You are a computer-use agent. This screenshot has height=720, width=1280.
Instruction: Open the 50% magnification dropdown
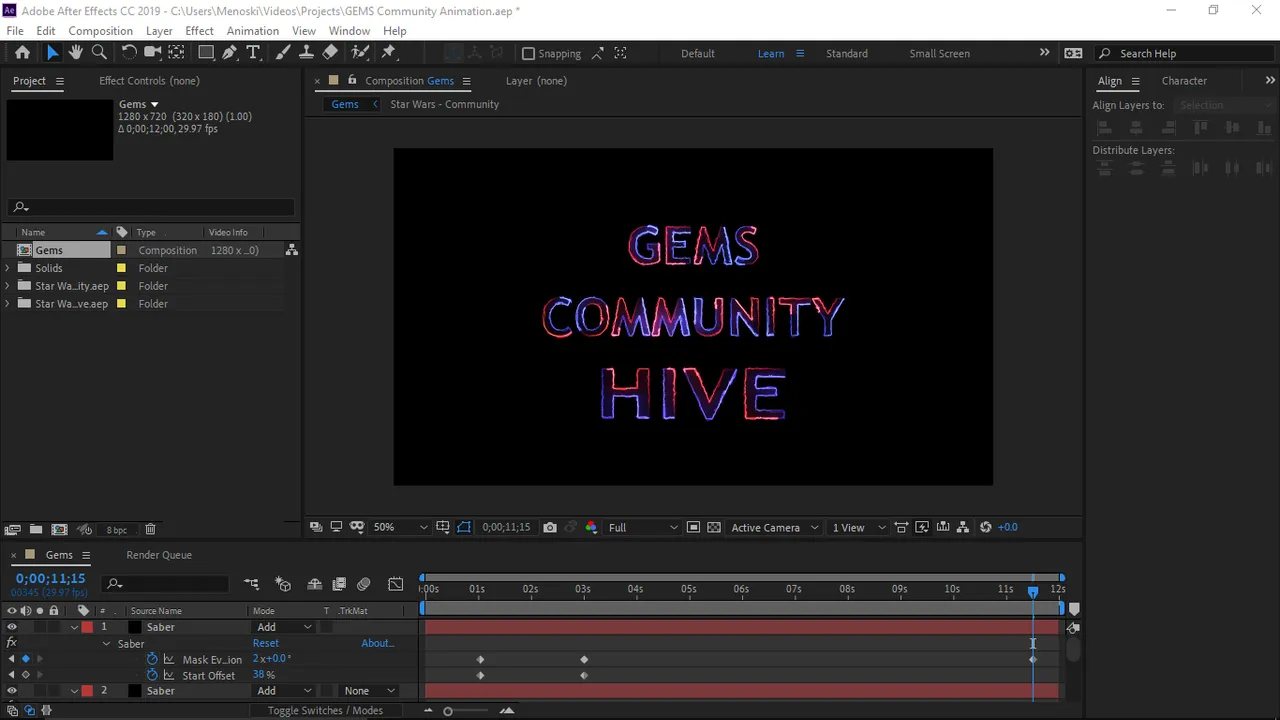pos(401,527)
